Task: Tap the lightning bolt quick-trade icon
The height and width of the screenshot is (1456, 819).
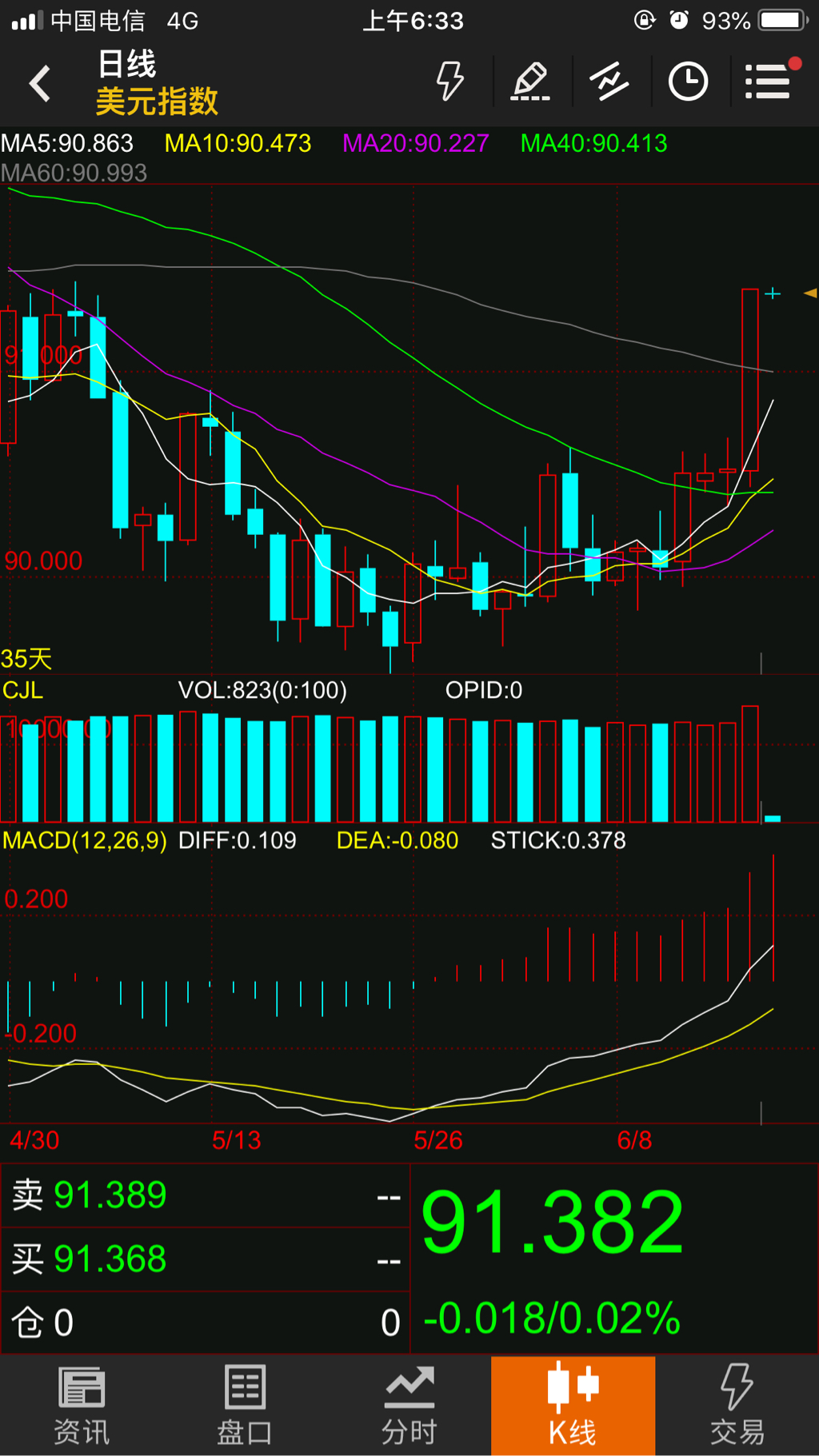Action: (449, 82)
